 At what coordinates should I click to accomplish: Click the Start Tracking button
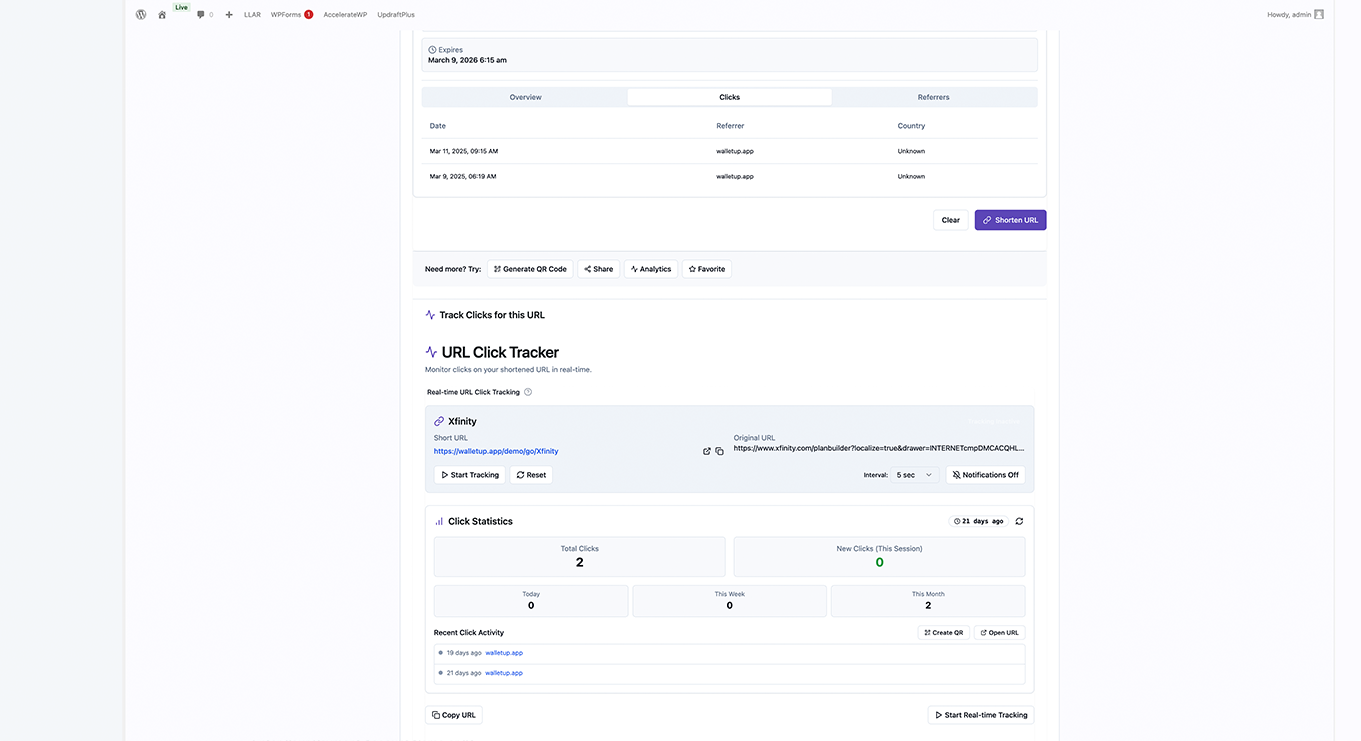tap(469, 475)
